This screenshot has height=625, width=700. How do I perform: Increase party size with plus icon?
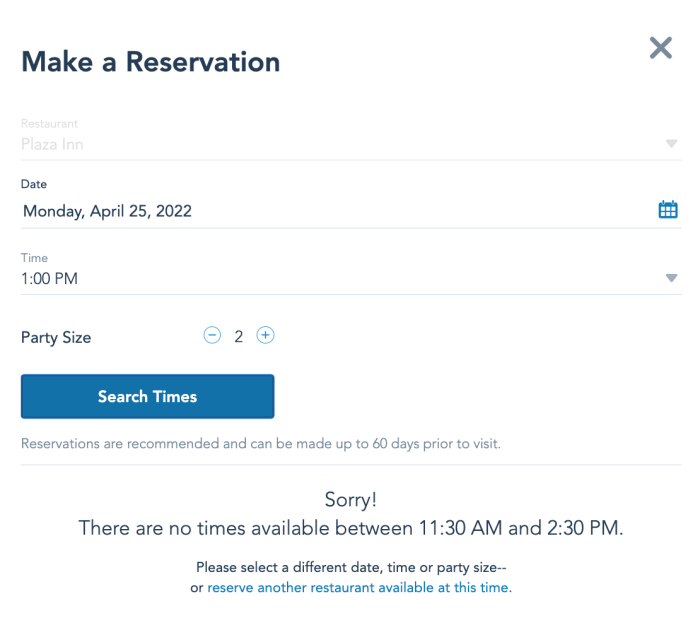(x=265, y=335)
